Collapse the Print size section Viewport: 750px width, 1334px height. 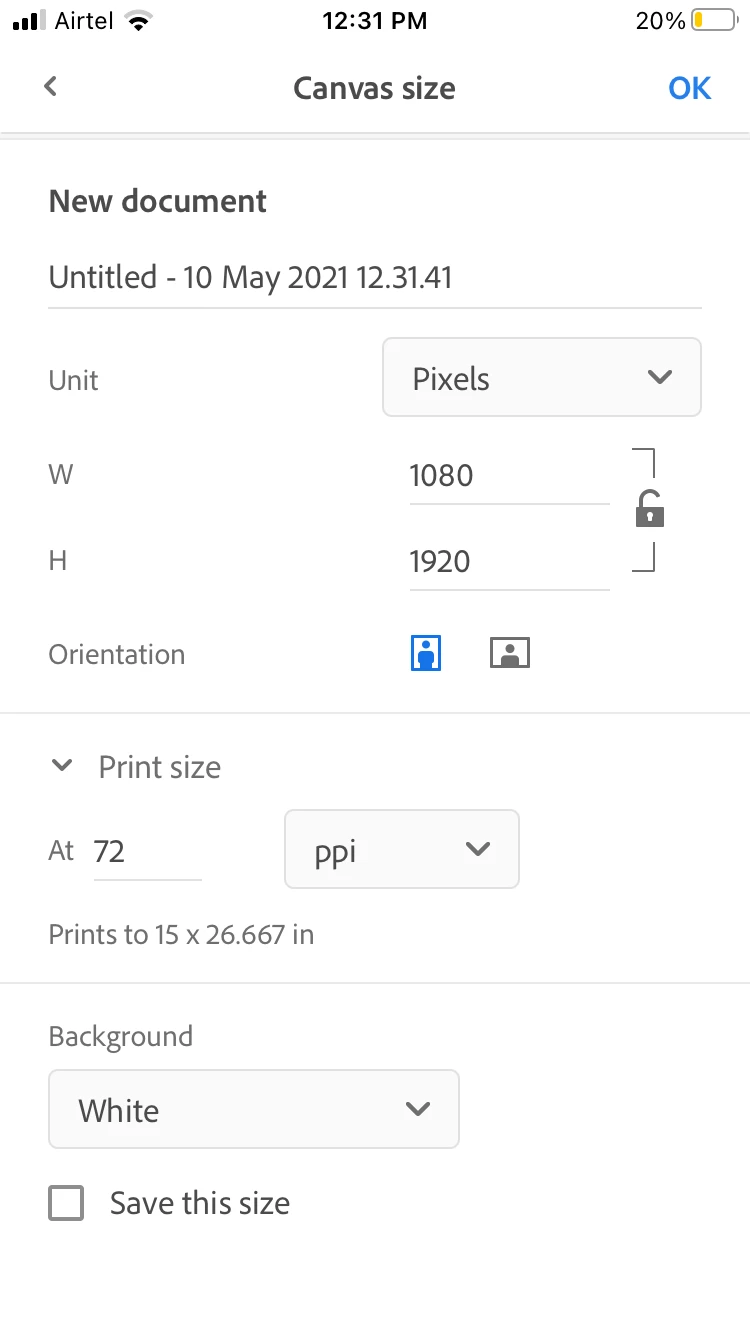coord(62,767)
